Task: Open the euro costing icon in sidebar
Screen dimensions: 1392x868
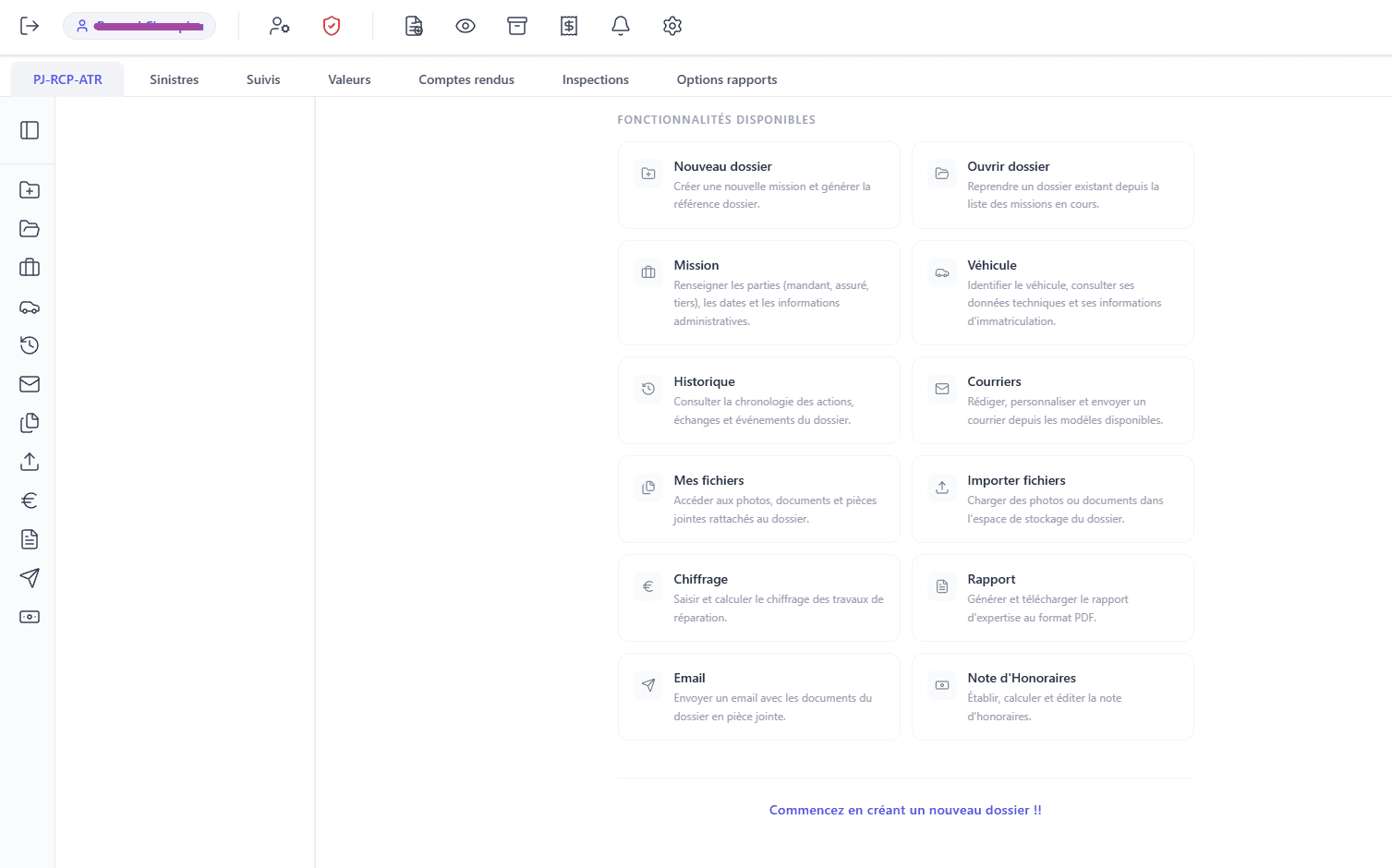Action: (30, 500)
